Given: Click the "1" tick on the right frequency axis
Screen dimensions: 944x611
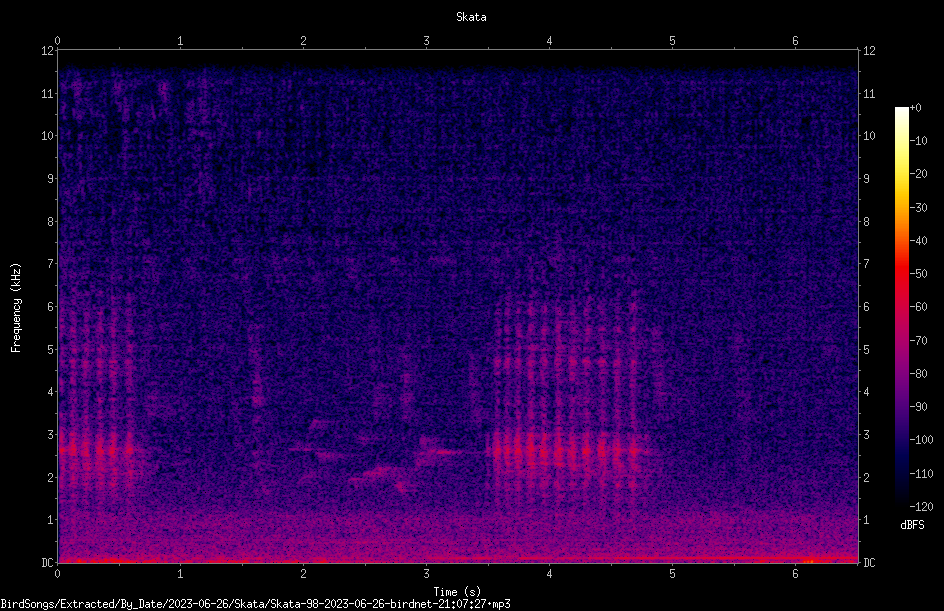Looking at the screenshot, I should pyautogui.click(x=866, y=520).
